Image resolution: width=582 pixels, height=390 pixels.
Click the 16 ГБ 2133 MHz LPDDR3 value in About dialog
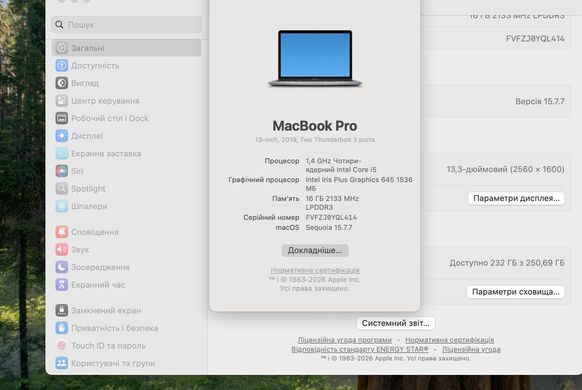coord(332,203)
